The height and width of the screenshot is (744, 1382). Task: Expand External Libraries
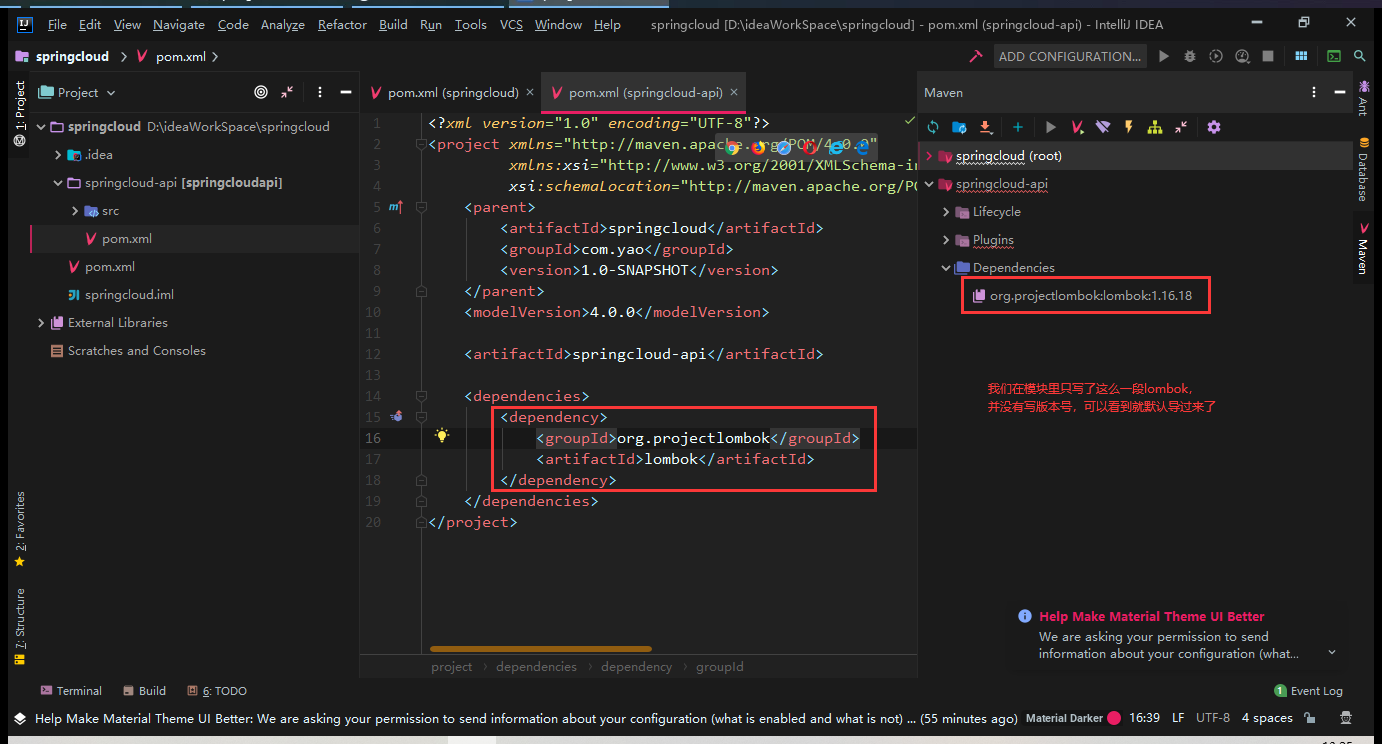(41, 323)
